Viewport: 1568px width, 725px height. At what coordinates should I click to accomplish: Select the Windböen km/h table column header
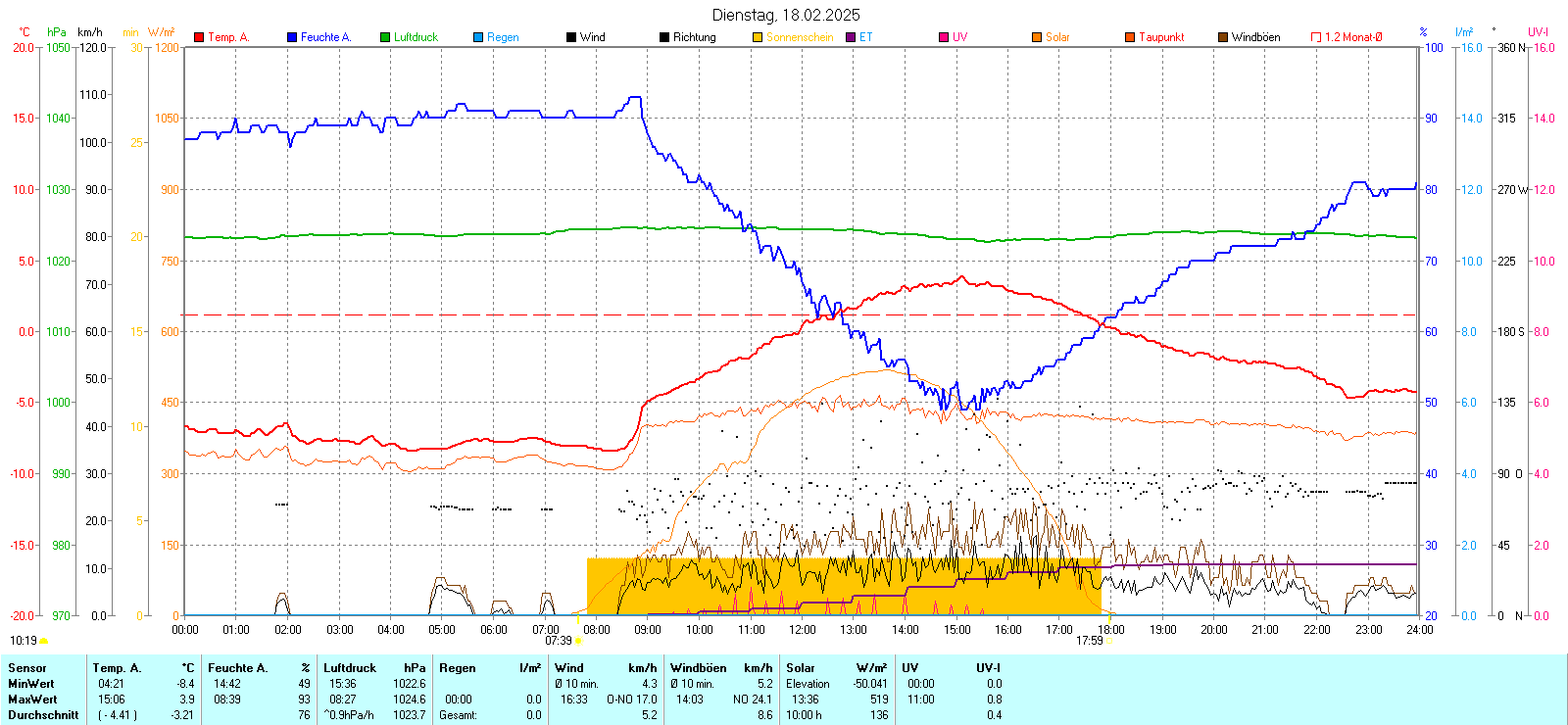(x=721, y=668)
